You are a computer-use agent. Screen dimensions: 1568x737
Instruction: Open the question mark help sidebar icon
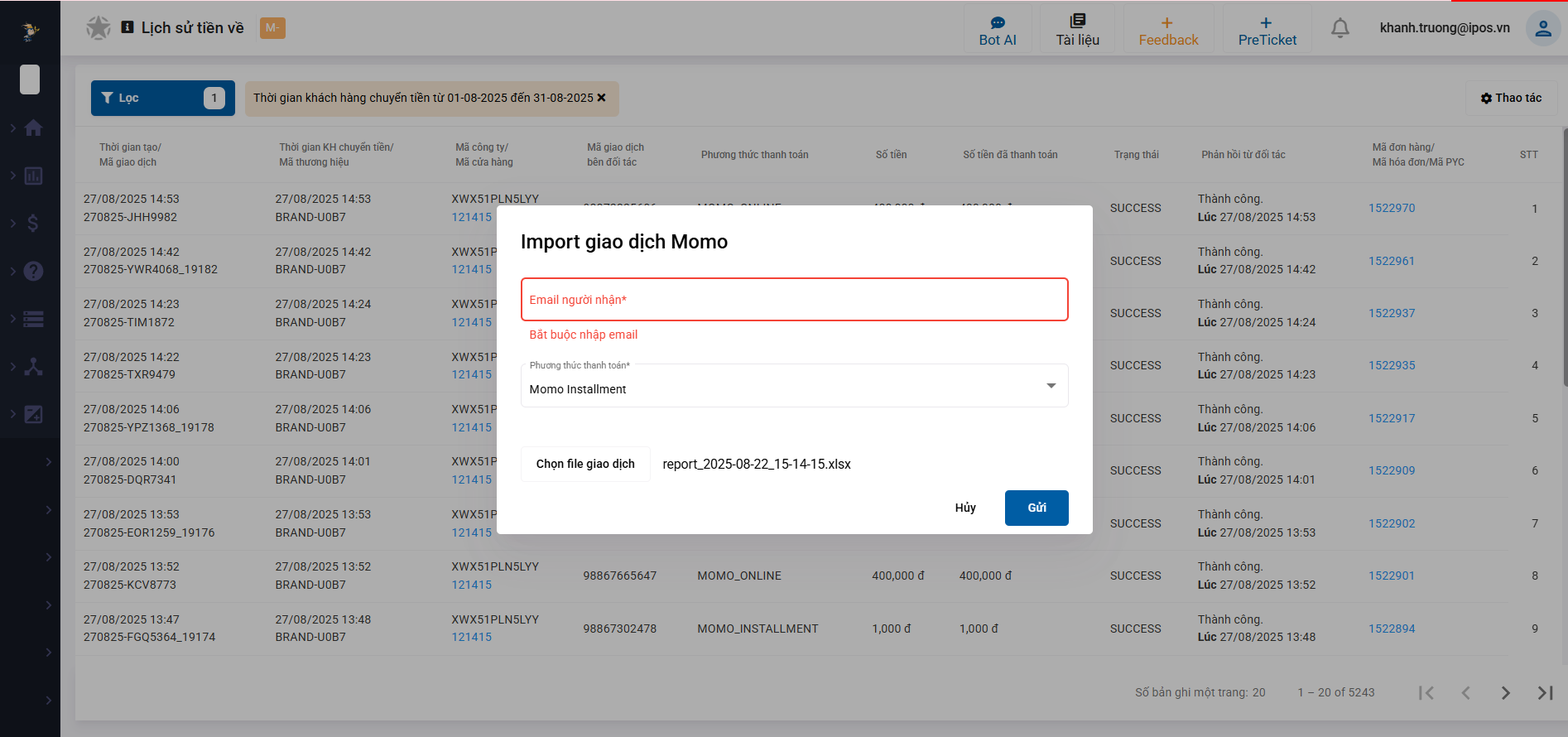[33, 271]
